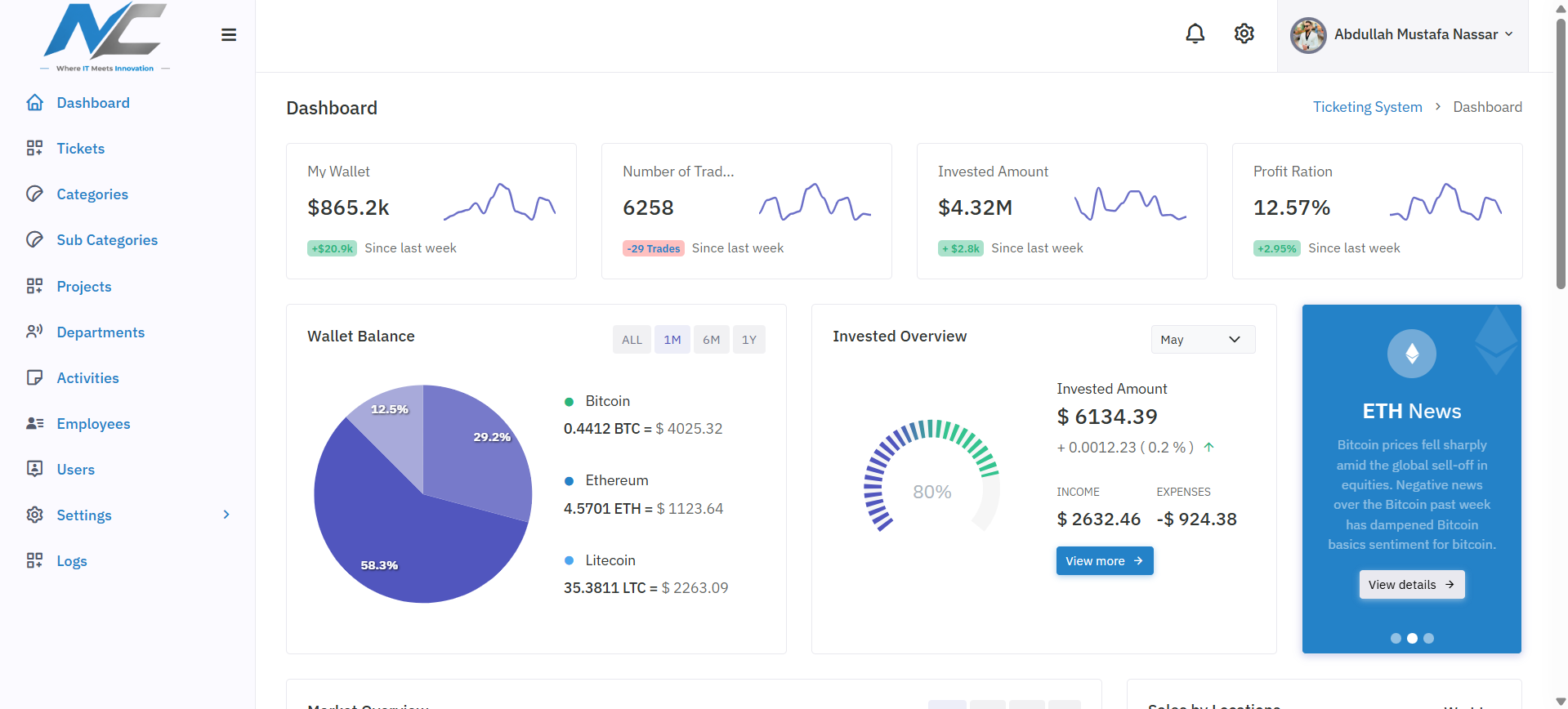Screen dimensions: 1568x709
Task: Click the Dashboard home icon in sidebar
Action: point(34,102)
